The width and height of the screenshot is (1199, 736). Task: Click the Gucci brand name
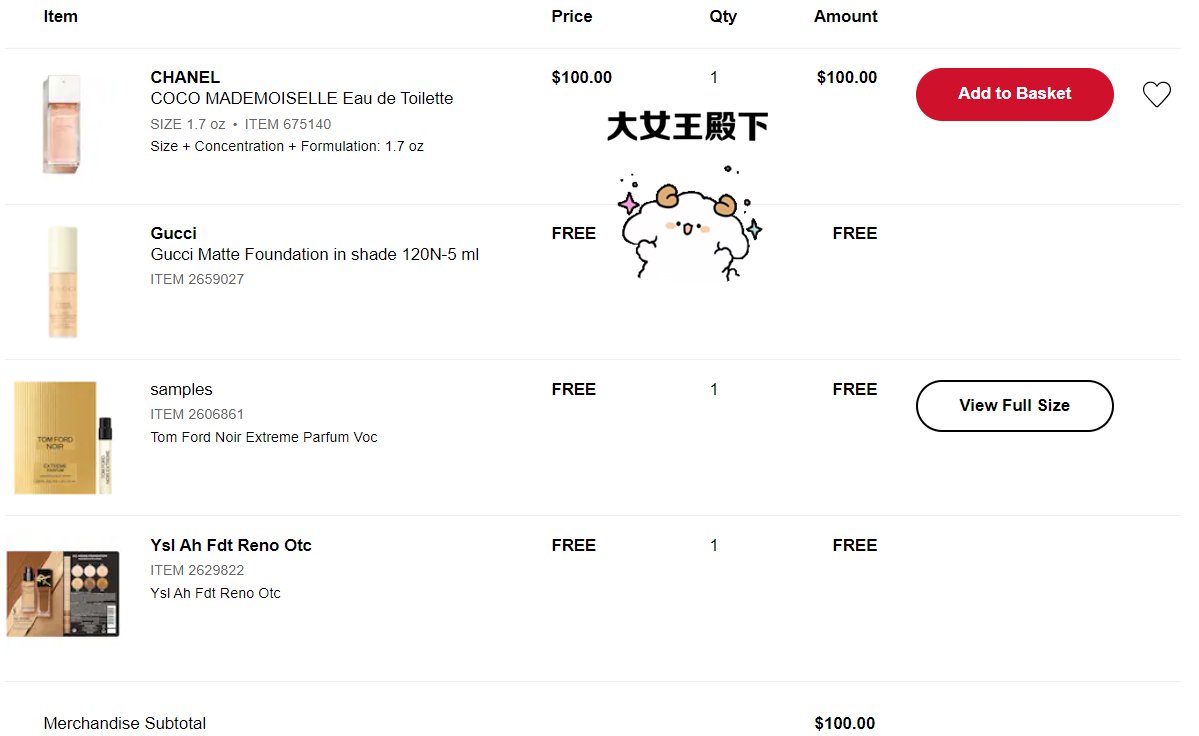point(173,233)
